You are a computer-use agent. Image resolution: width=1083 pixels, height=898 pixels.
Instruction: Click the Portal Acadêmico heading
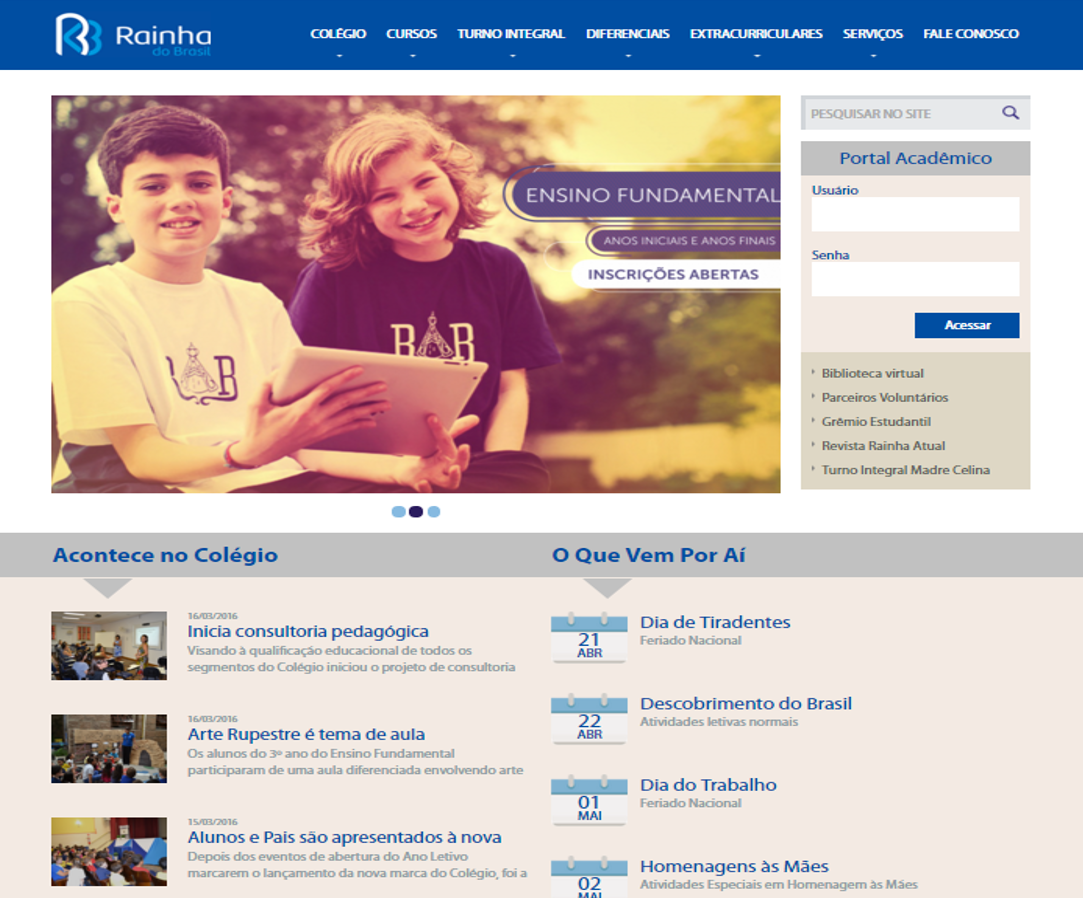point(915,158)
